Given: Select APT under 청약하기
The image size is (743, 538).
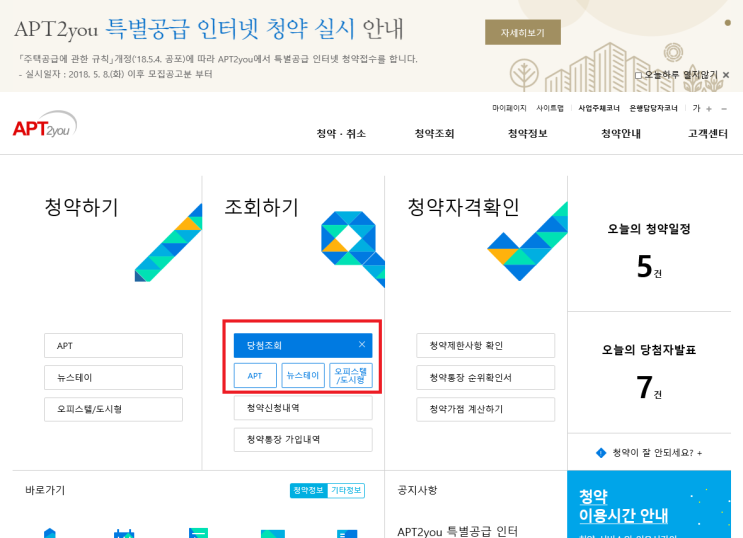Looking at the screenshot, I should (113, 346).
